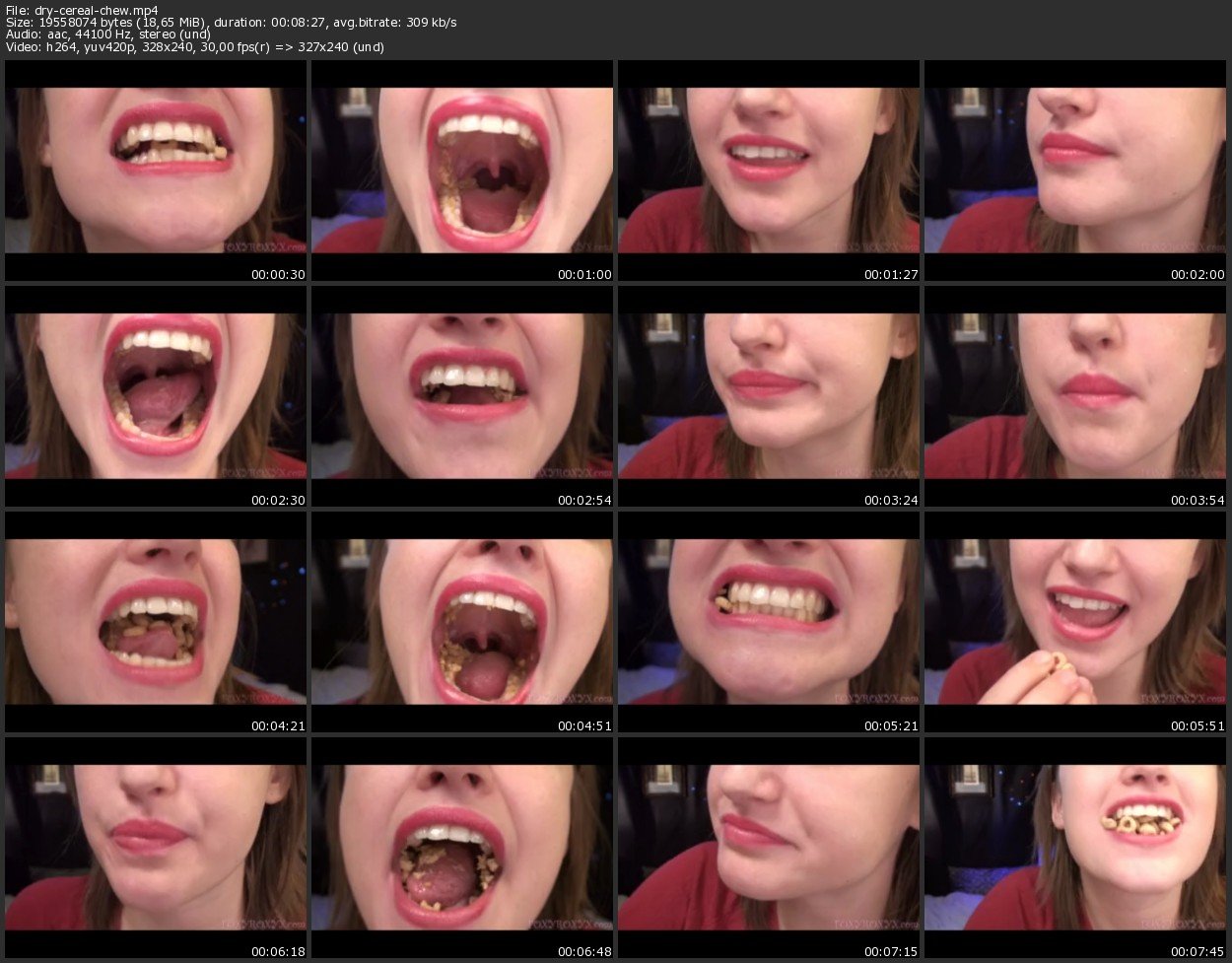
Task: Select the frame marked 00:06:48
Action: (x=462, y=847)
